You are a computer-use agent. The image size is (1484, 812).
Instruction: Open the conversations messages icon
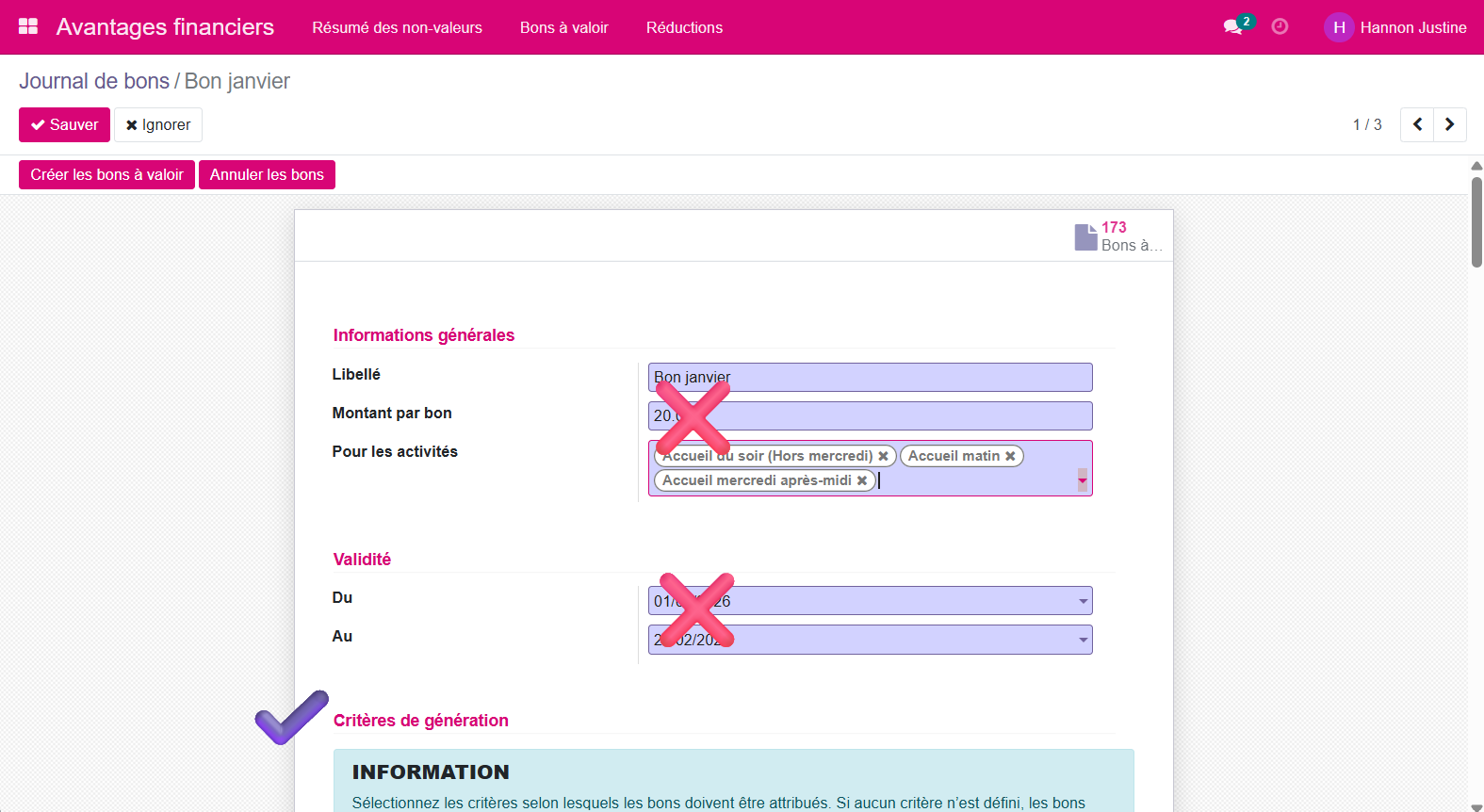(1233, 26)
